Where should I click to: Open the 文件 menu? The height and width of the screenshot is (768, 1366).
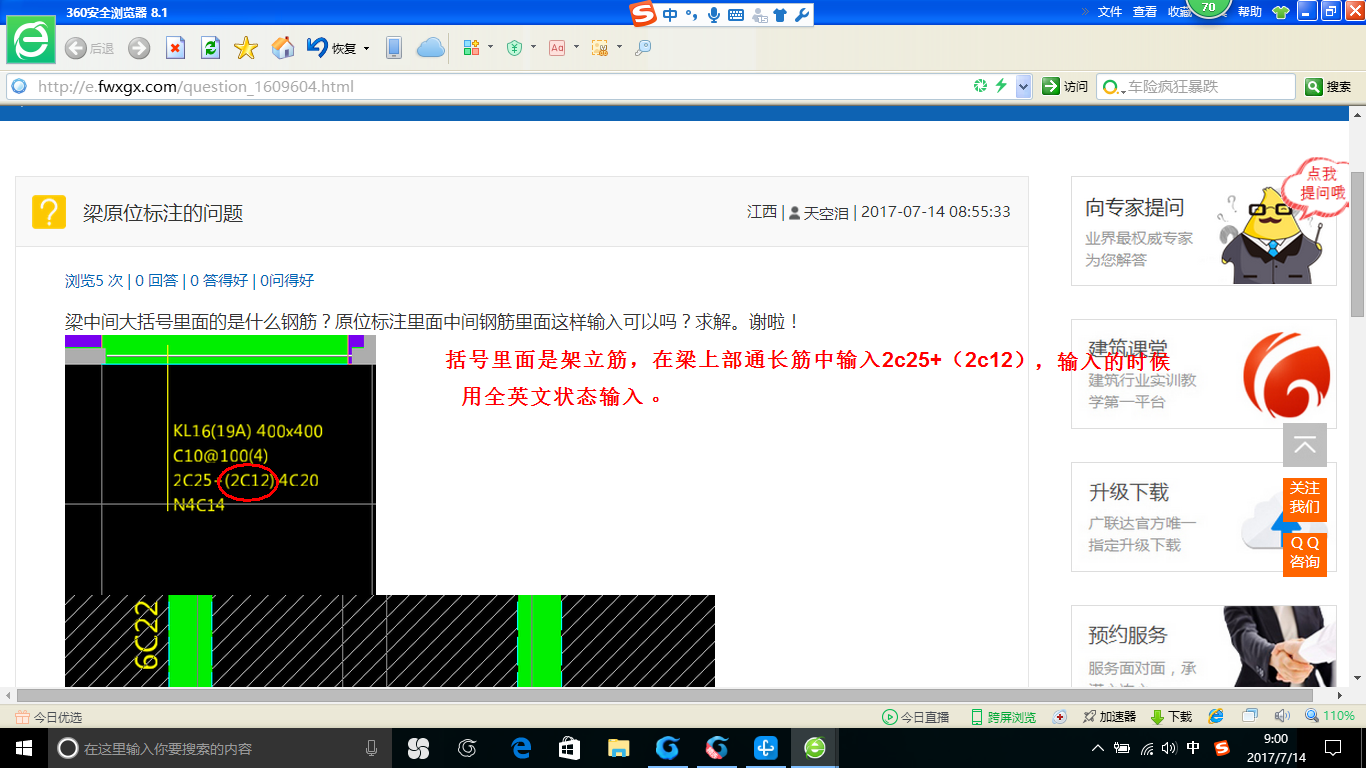pos(1110,12)
